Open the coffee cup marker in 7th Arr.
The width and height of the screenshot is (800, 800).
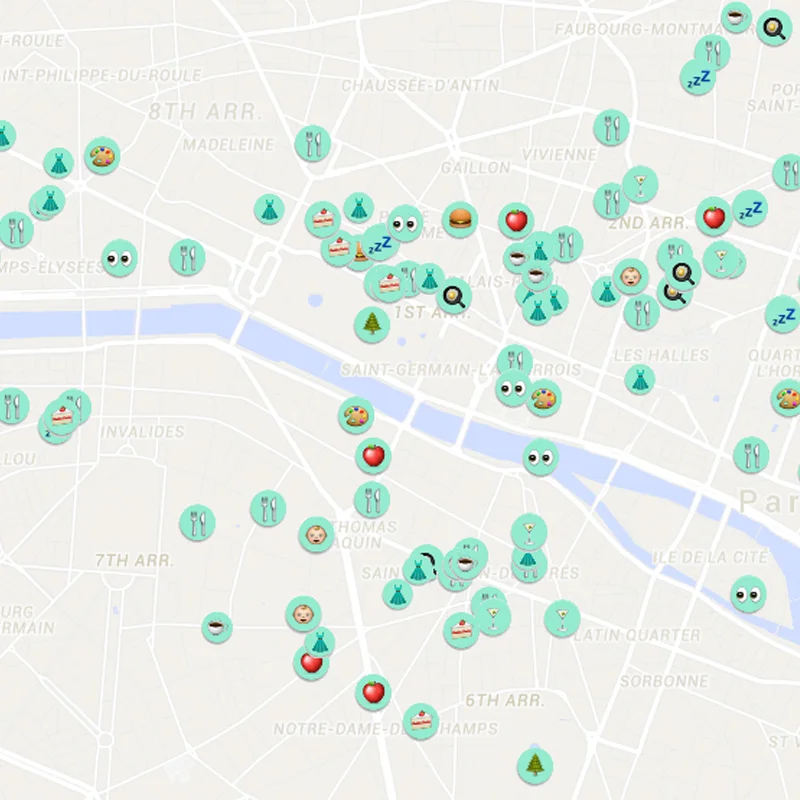tap(217, 627)
